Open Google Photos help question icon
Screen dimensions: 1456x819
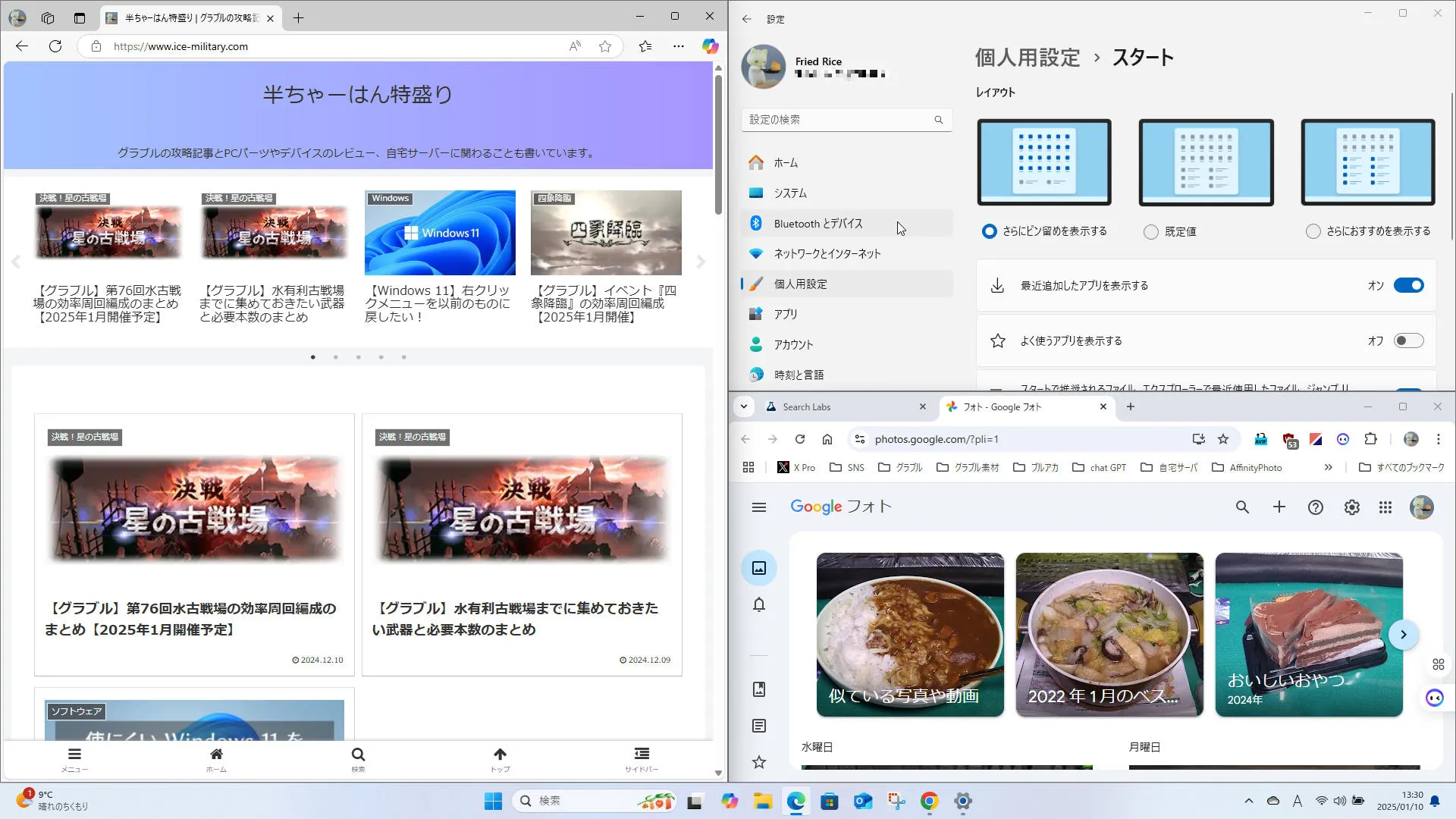(x=1316, y=507)
